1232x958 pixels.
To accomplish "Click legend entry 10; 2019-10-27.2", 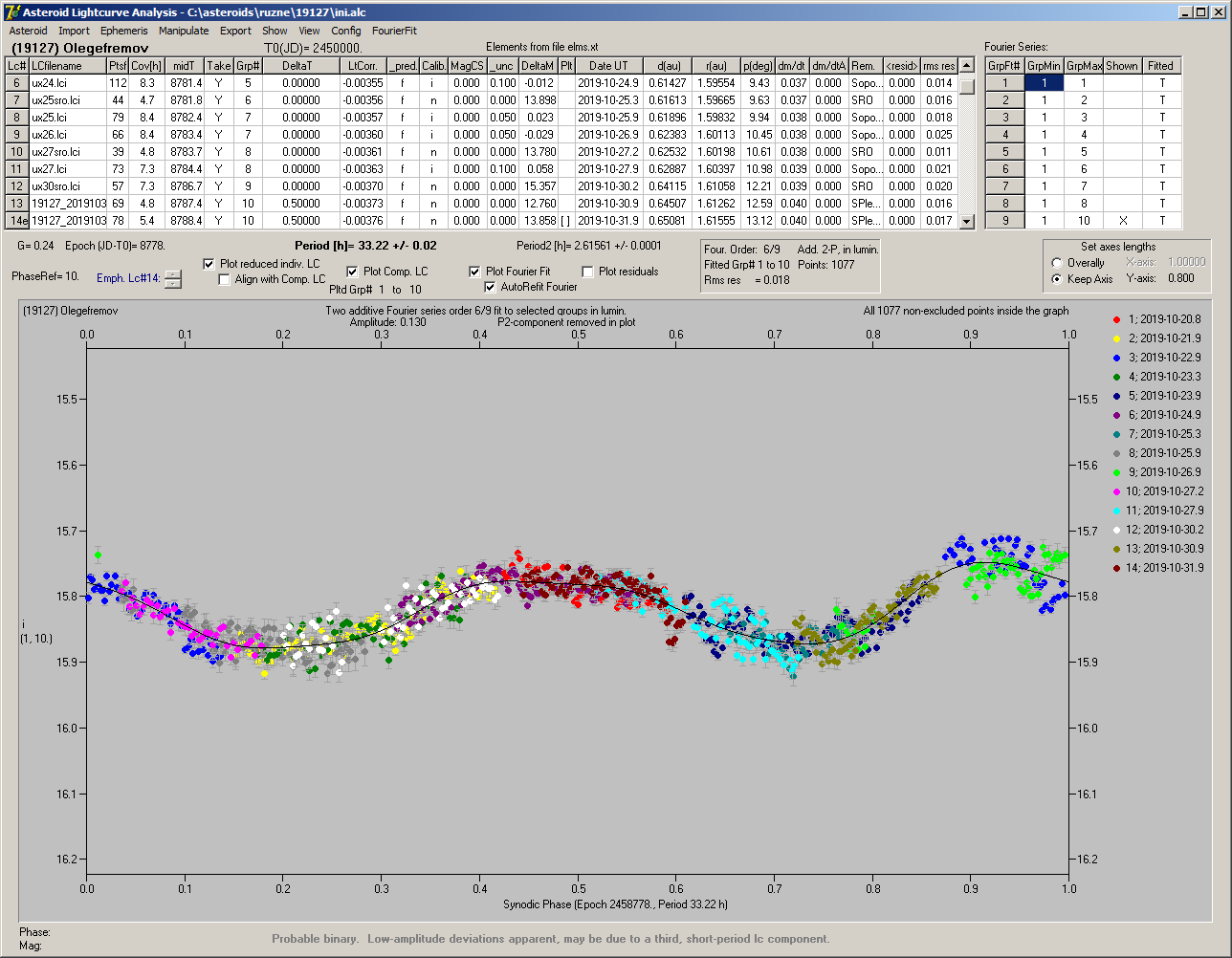I will tap(1158, 491).
